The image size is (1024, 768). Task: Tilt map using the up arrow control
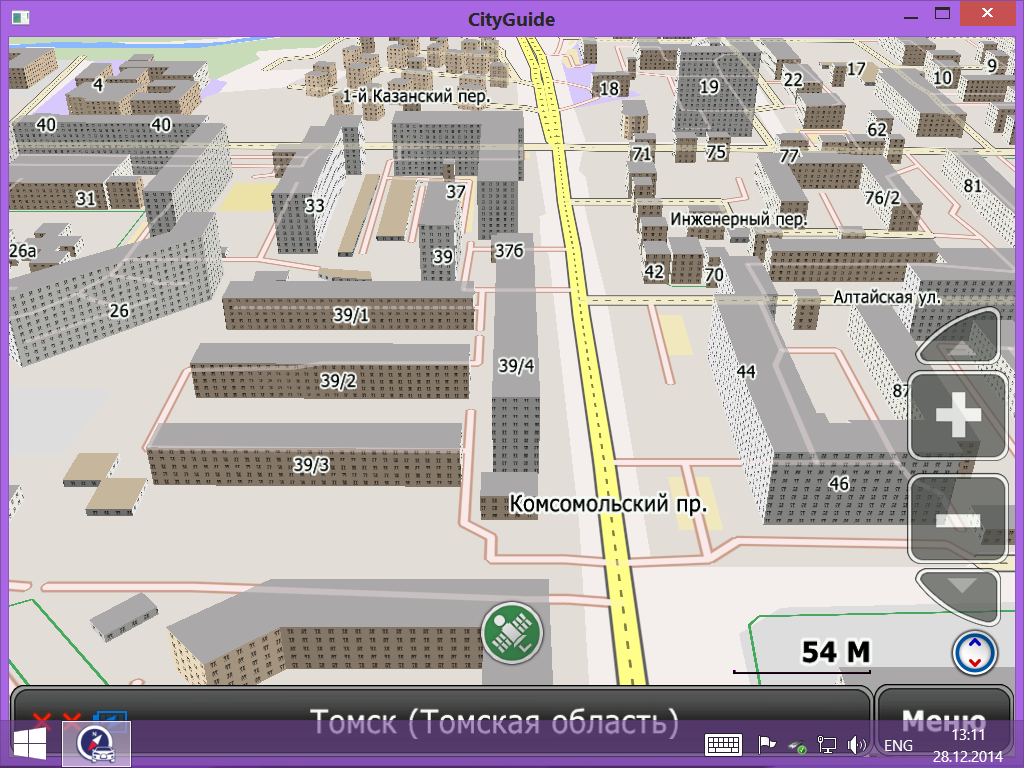tap(960, 340)
